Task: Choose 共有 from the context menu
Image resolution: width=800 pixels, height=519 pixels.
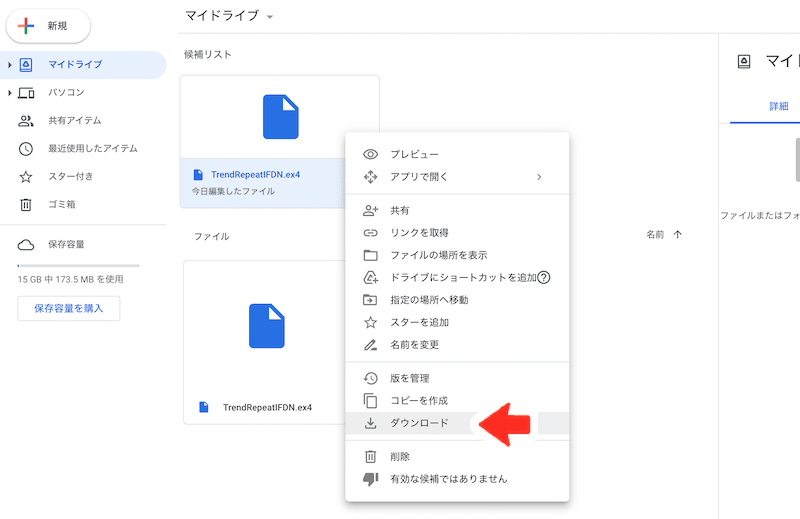Action: coord(457,210)
